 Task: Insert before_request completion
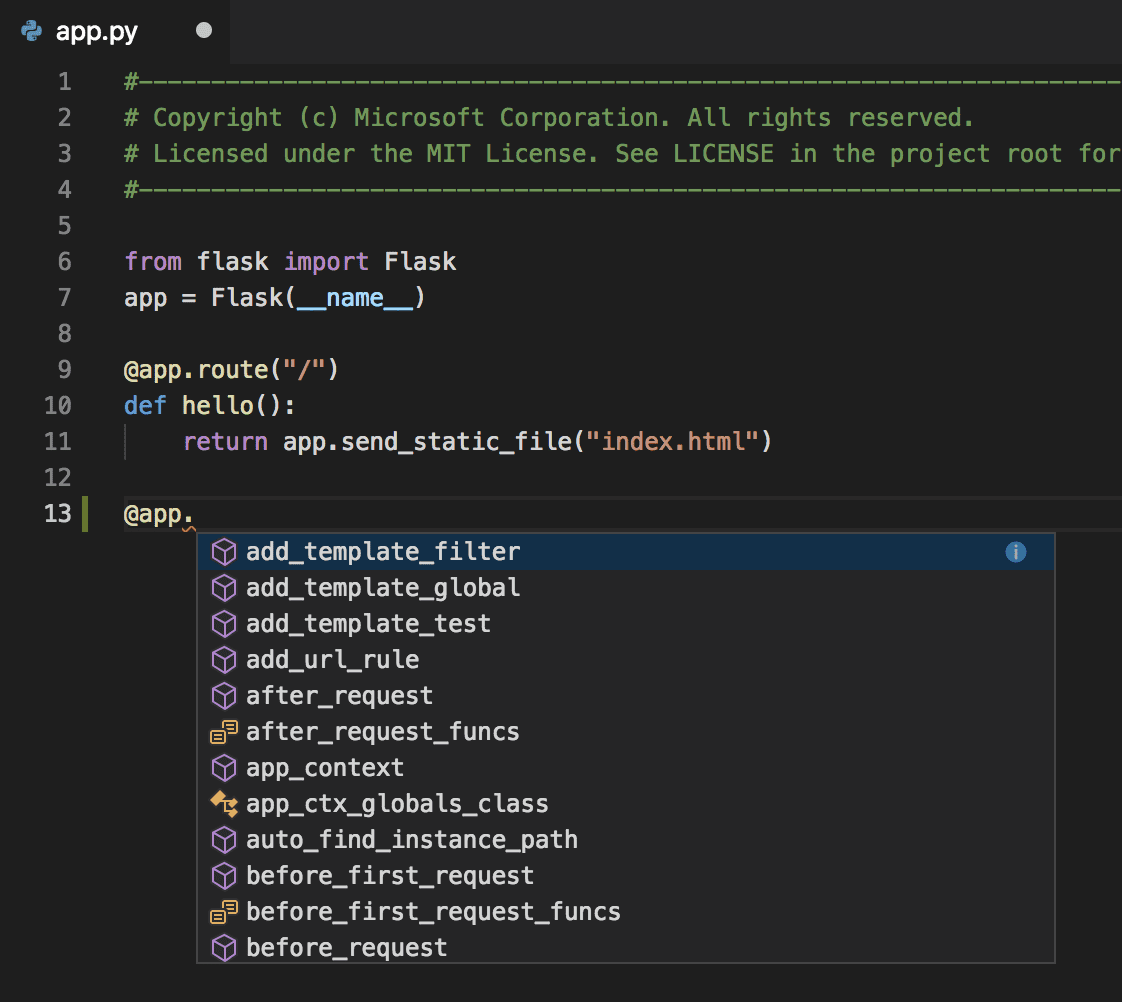[625, 946]
